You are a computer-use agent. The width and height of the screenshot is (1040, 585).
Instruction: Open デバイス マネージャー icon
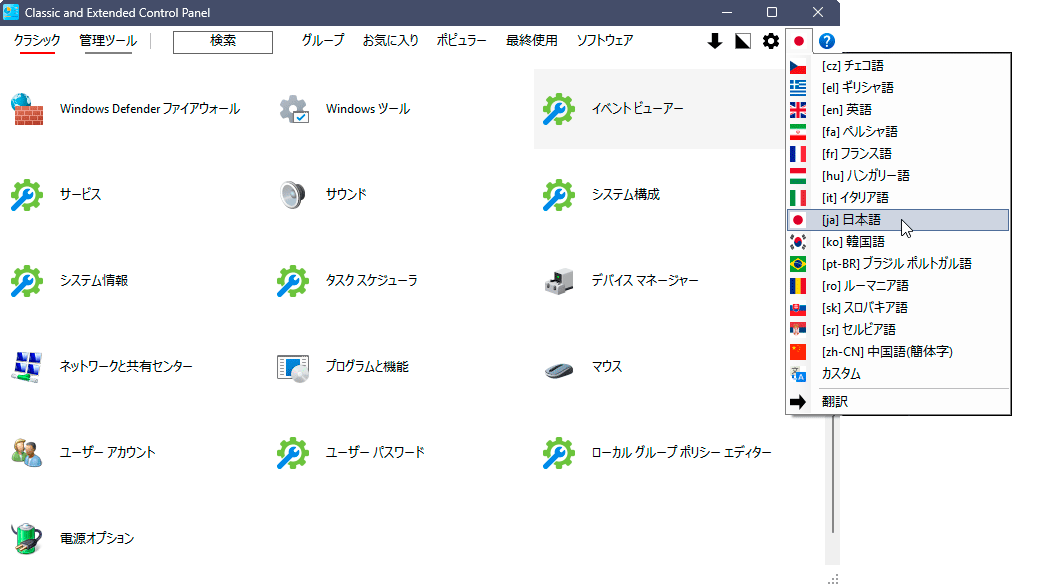coord(558,281)
